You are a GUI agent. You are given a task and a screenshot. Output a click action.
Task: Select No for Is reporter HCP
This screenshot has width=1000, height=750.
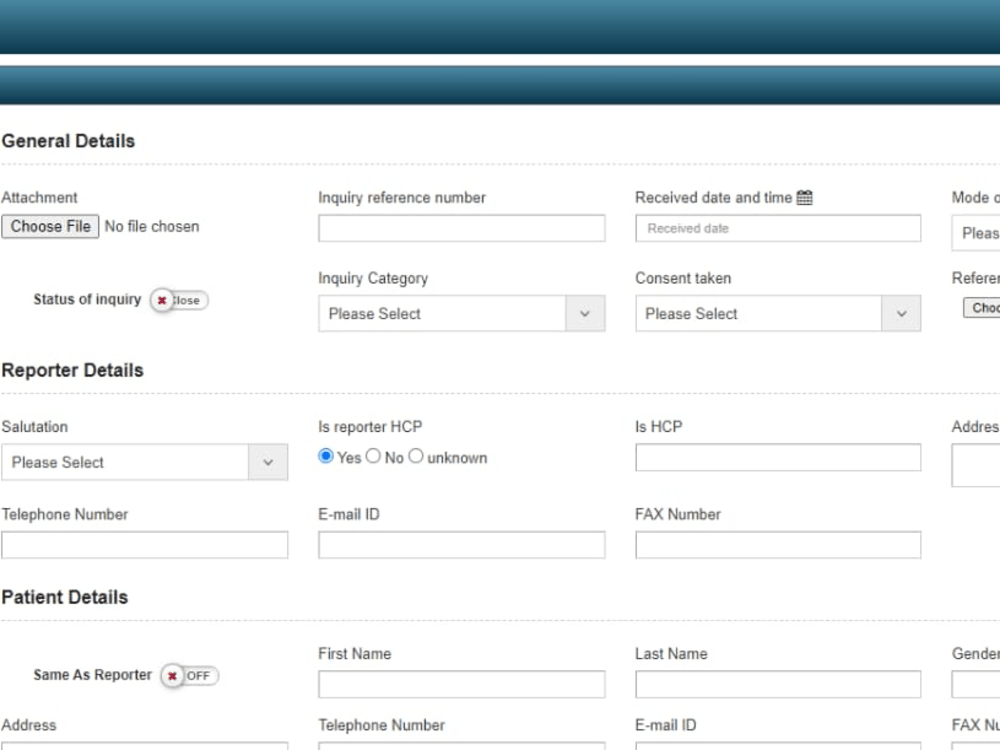[372, 456]
